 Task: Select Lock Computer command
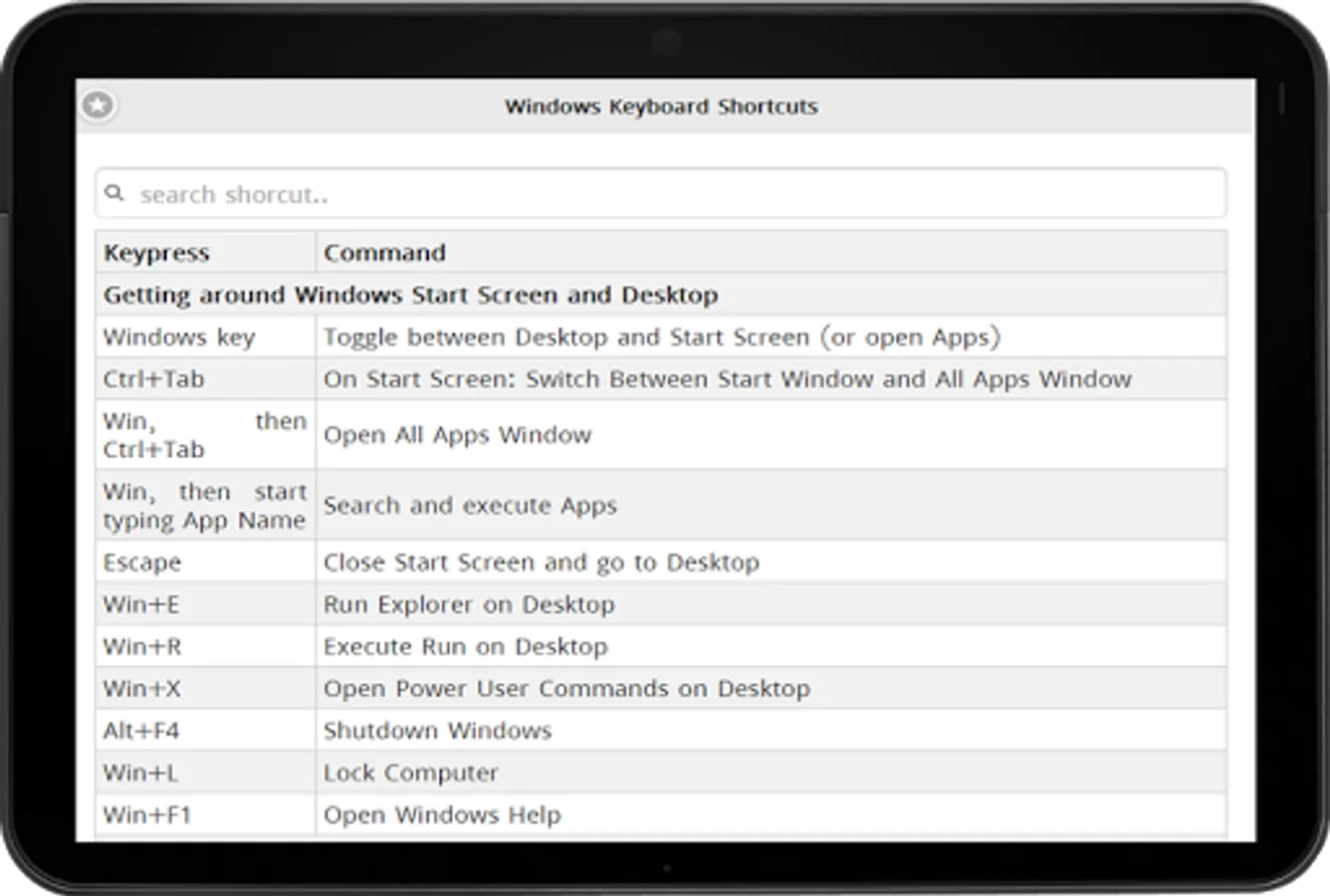coord(772,773)
